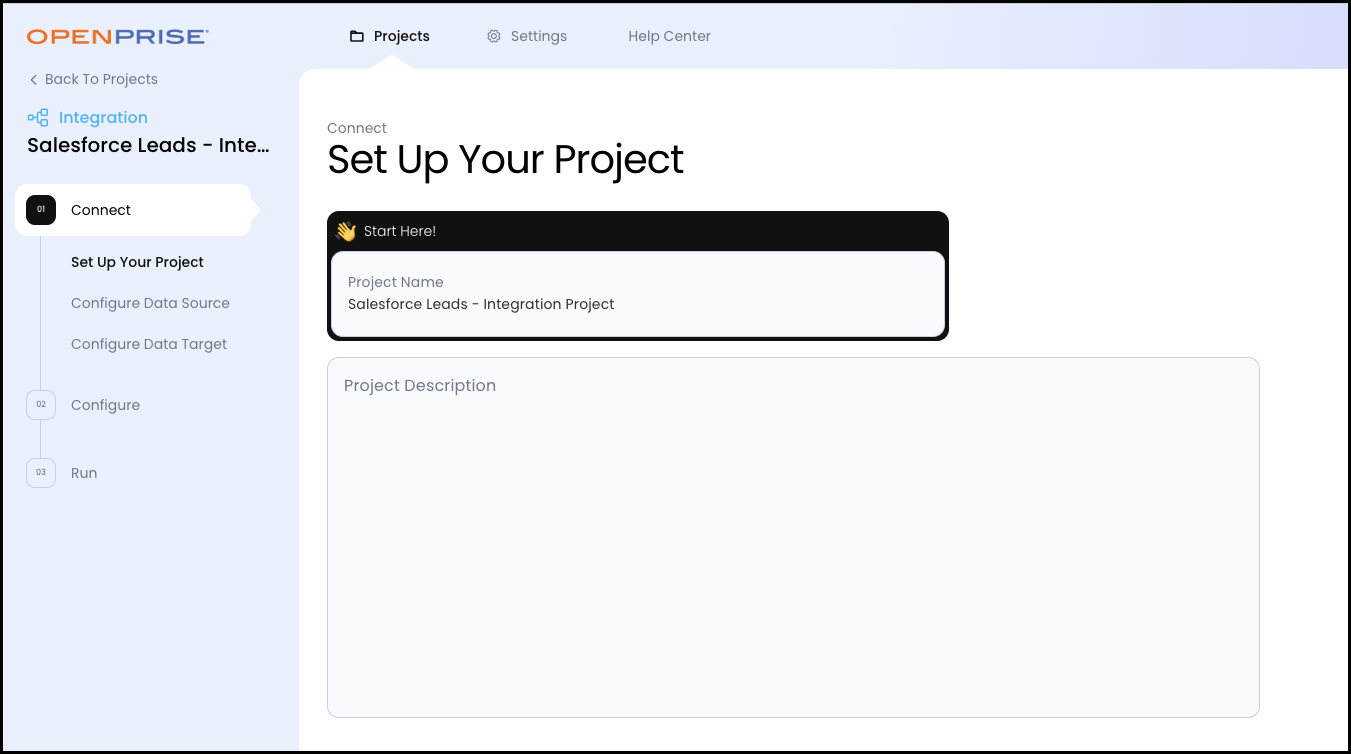The image size is (1351, 754).
Task: Open the Help Center tab
Action: pos(669,37)
